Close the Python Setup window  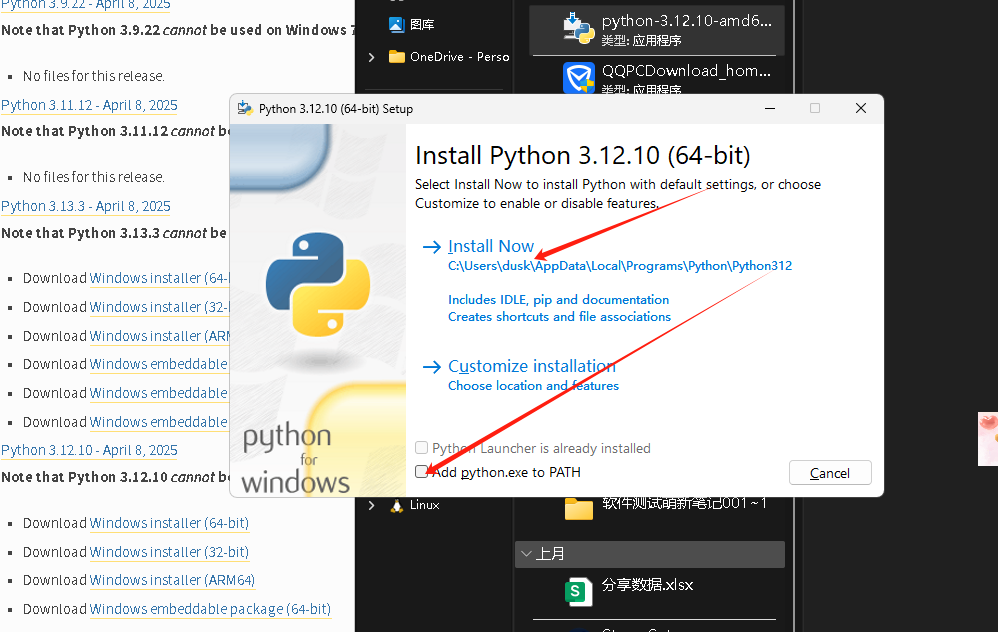(861, 108)
